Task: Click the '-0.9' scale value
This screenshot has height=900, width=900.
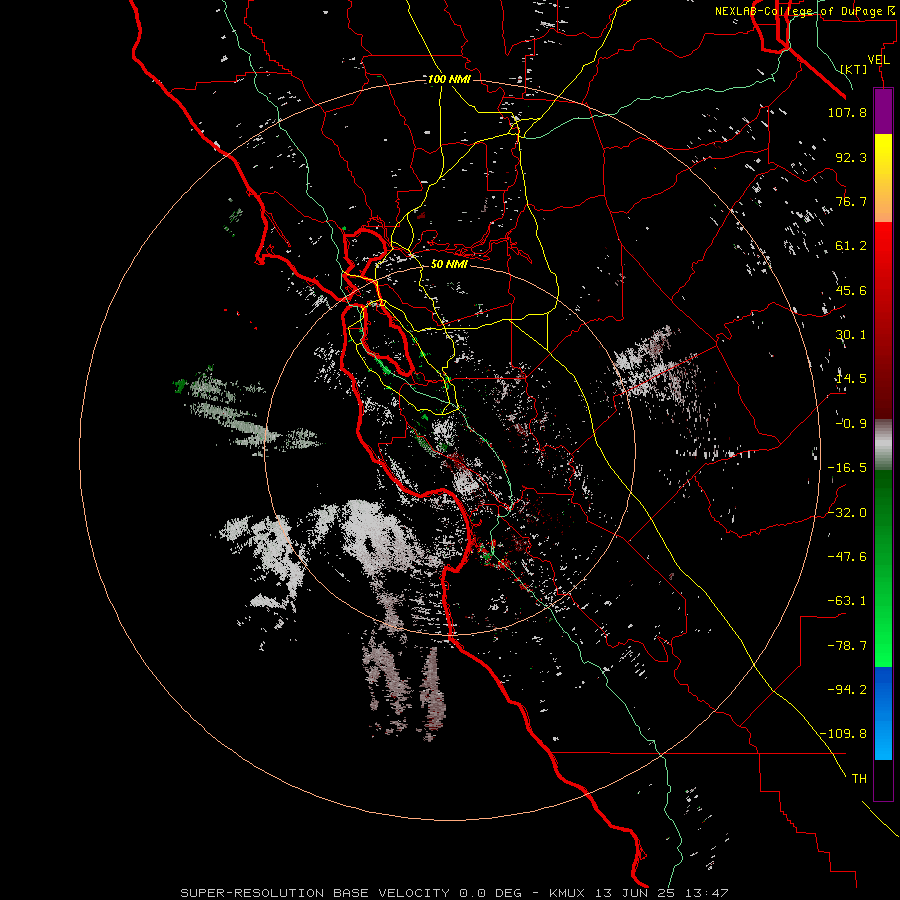Action: (x=851, y=424)
